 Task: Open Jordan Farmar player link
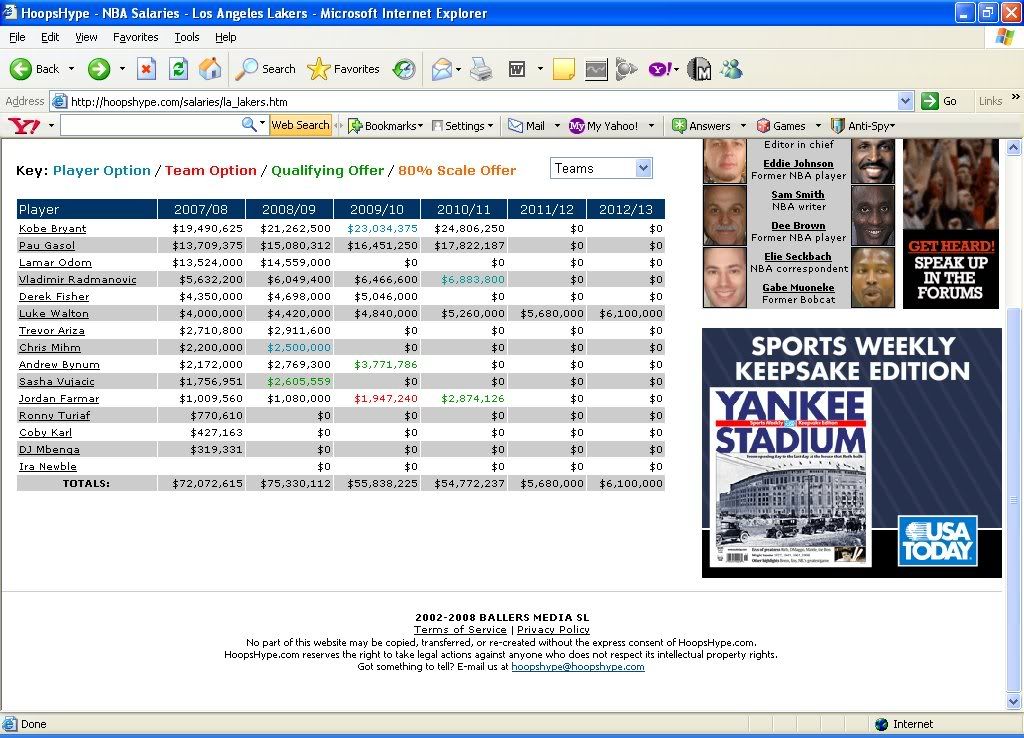pyautogui.click(x=59, y=398)
